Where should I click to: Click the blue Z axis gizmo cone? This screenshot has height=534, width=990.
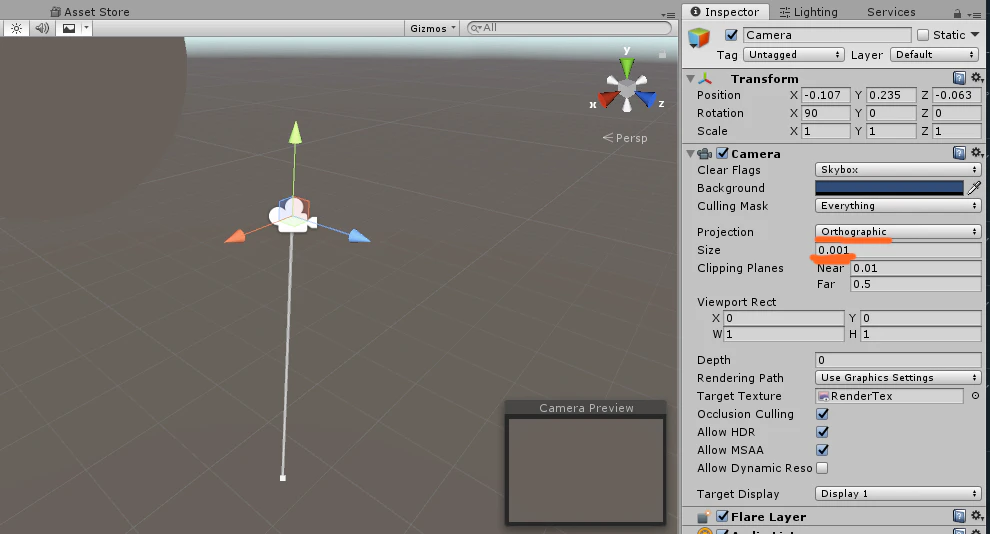pyautogui.click(x=647, y=98)
